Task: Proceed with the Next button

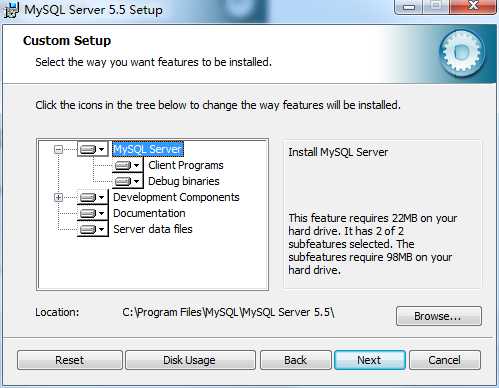Action: [x=370, y=360]
